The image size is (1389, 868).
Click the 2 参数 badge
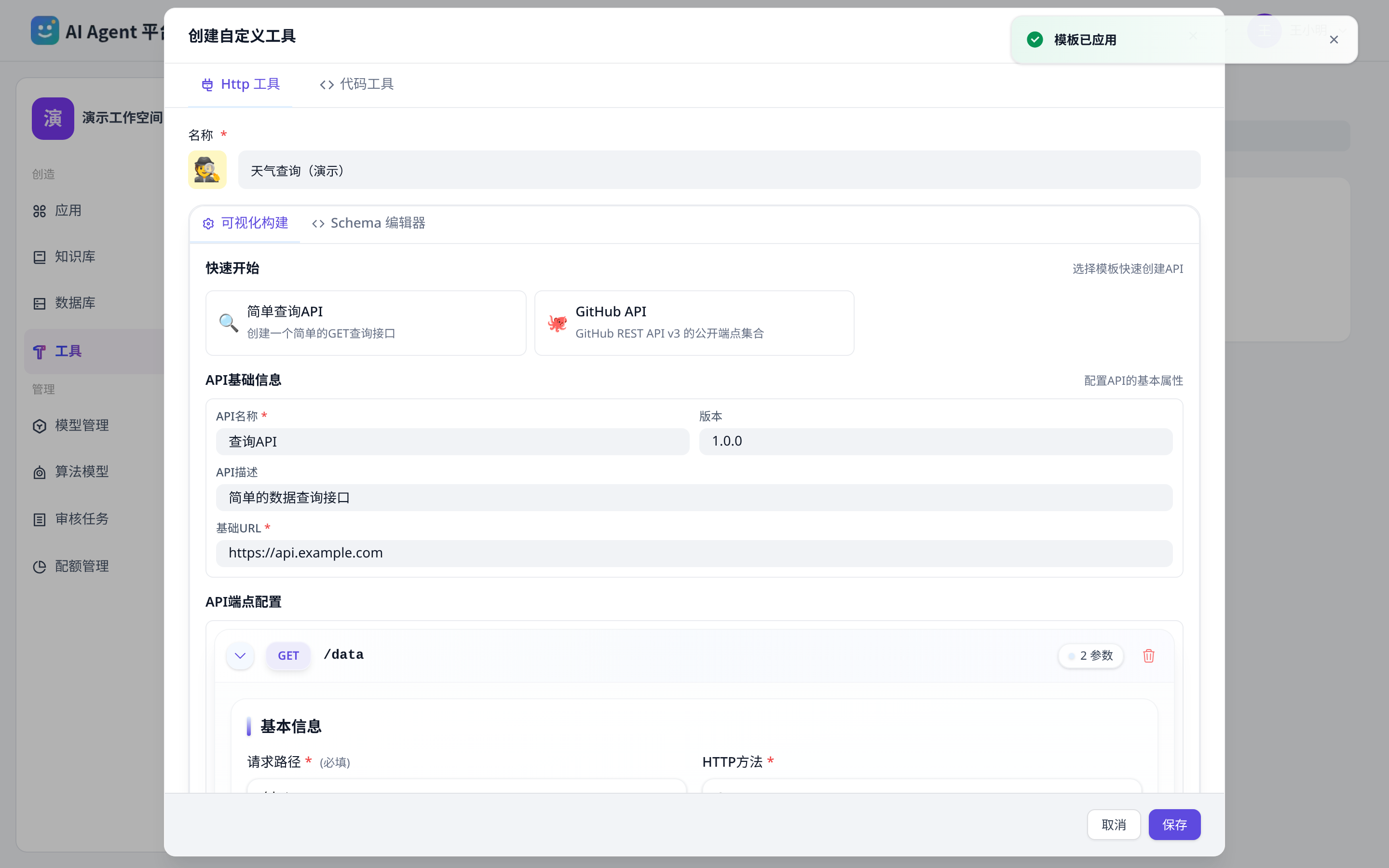[x=1090, y=656]
